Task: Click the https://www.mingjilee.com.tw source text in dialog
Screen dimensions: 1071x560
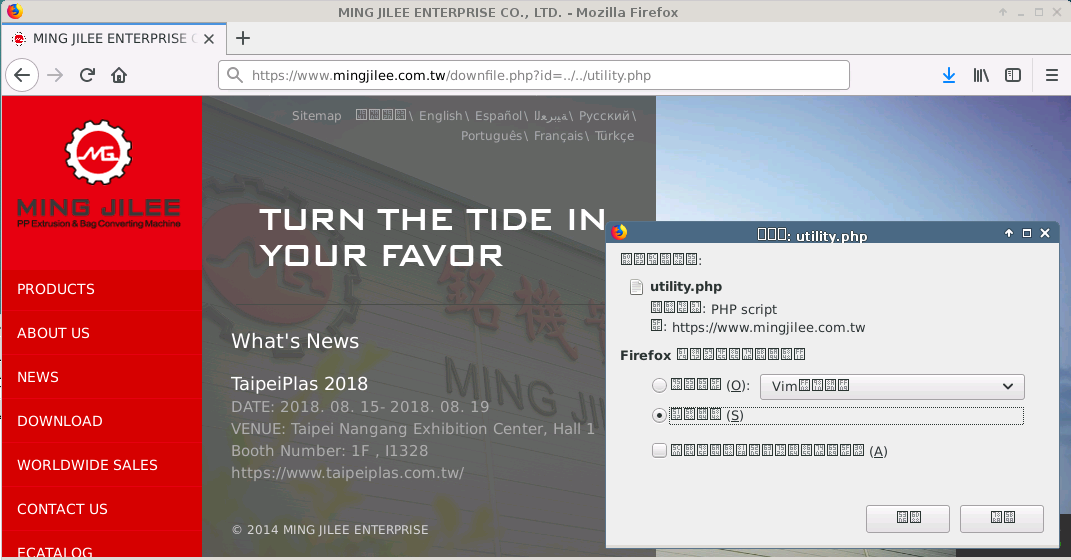Action: pyautogui.click(x=768, y=327)
